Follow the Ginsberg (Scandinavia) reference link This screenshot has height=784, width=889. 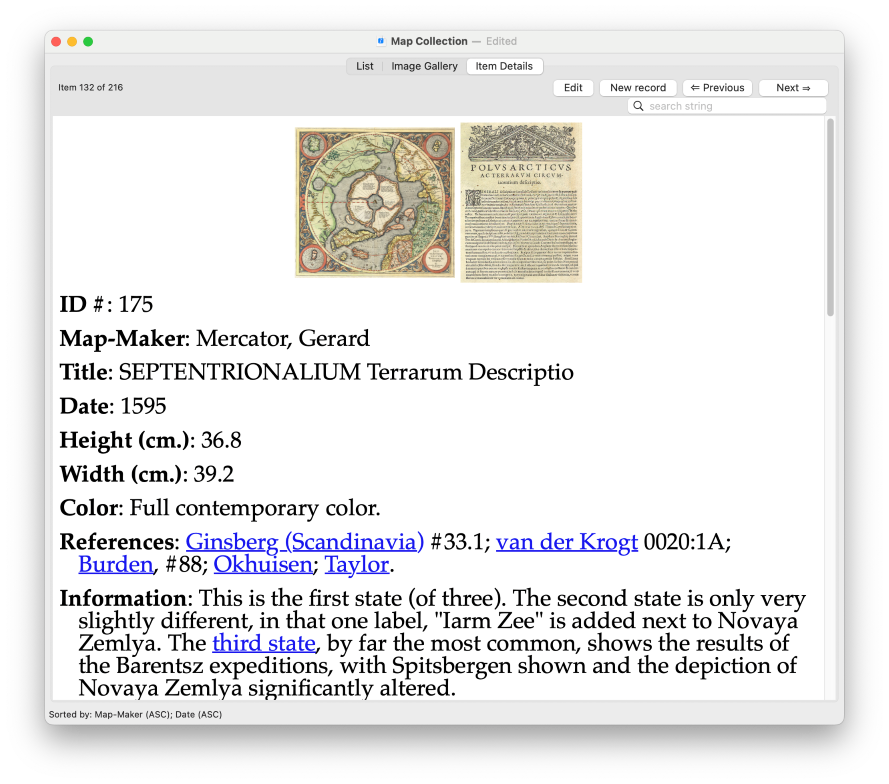coord(305,542)
